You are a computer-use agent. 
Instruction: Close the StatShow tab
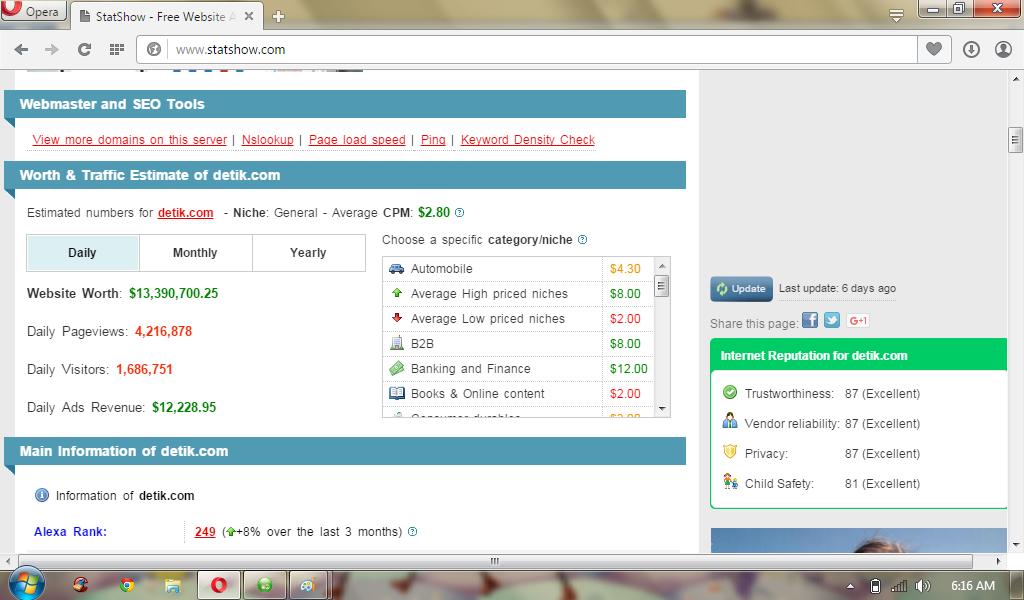[249, 16]
